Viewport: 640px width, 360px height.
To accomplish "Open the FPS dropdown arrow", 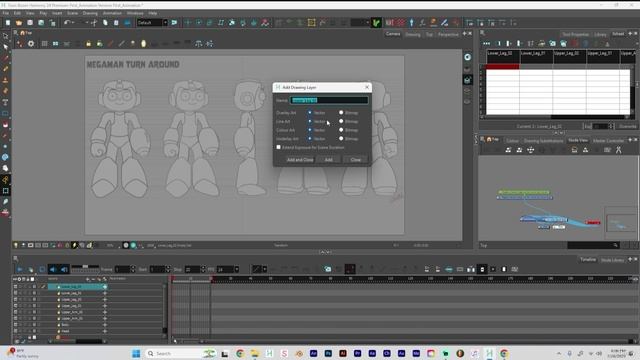I will click(236, 269).
